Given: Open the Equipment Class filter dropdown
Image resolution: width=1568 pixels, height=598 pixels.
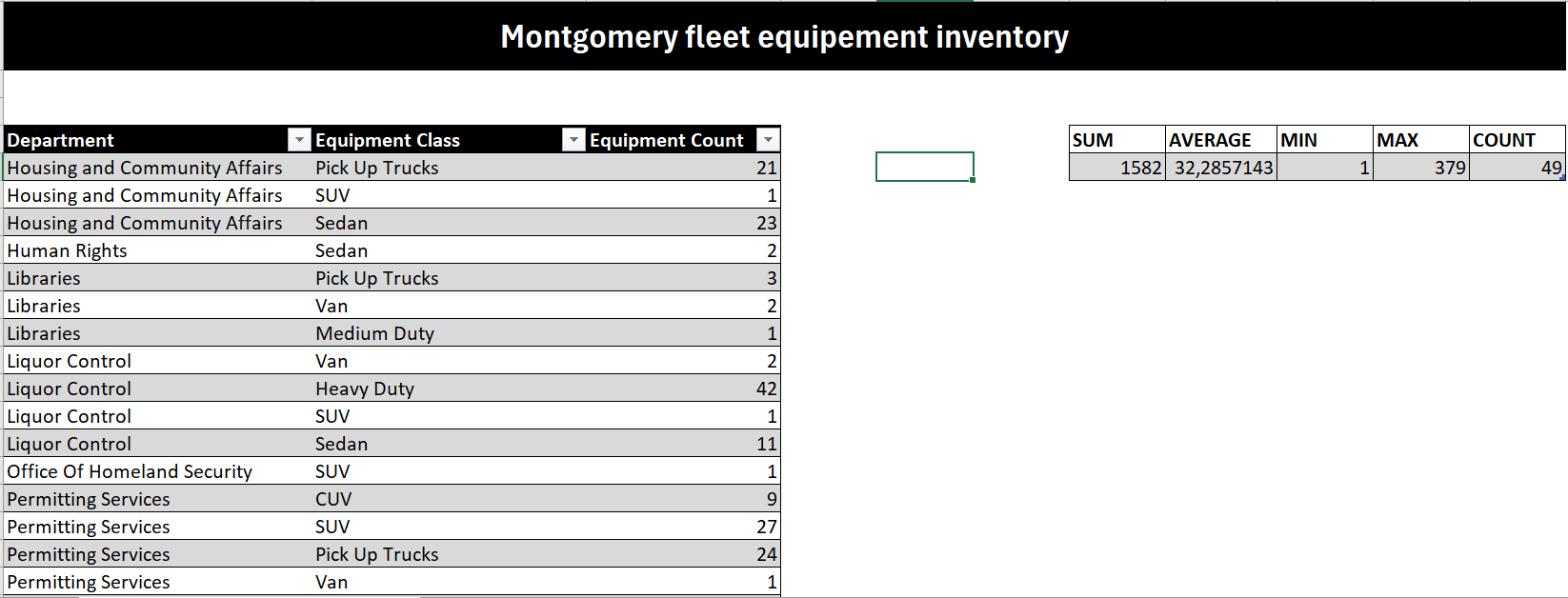Looking at the screenshot, I should click(573, 140).
